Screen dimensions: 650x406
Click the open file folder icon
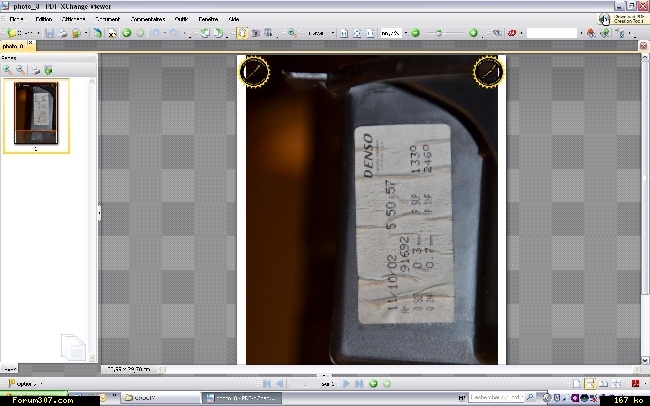12,33
